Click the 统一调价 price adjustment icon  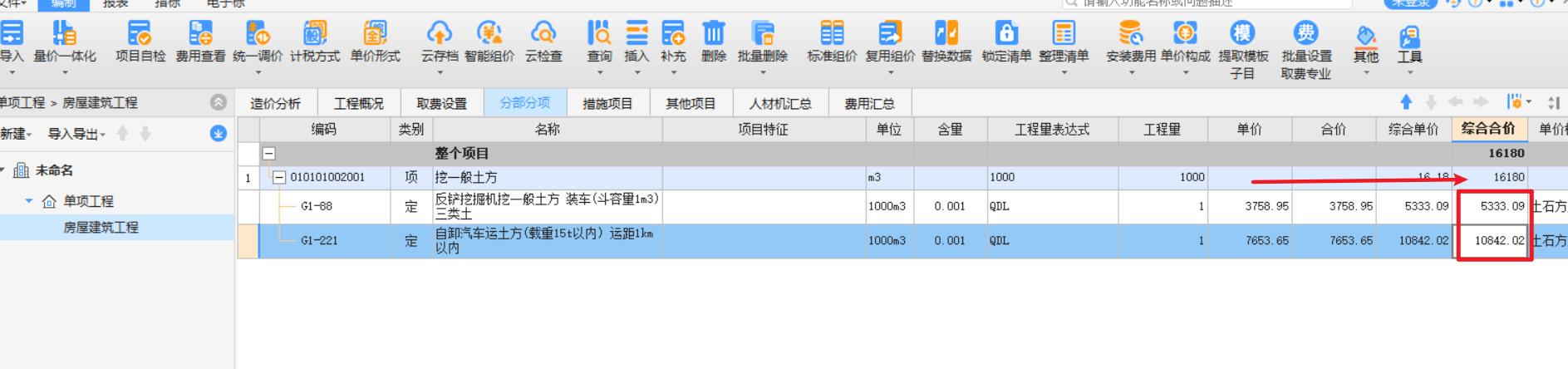pyautogui.click(x=258, y=33)
